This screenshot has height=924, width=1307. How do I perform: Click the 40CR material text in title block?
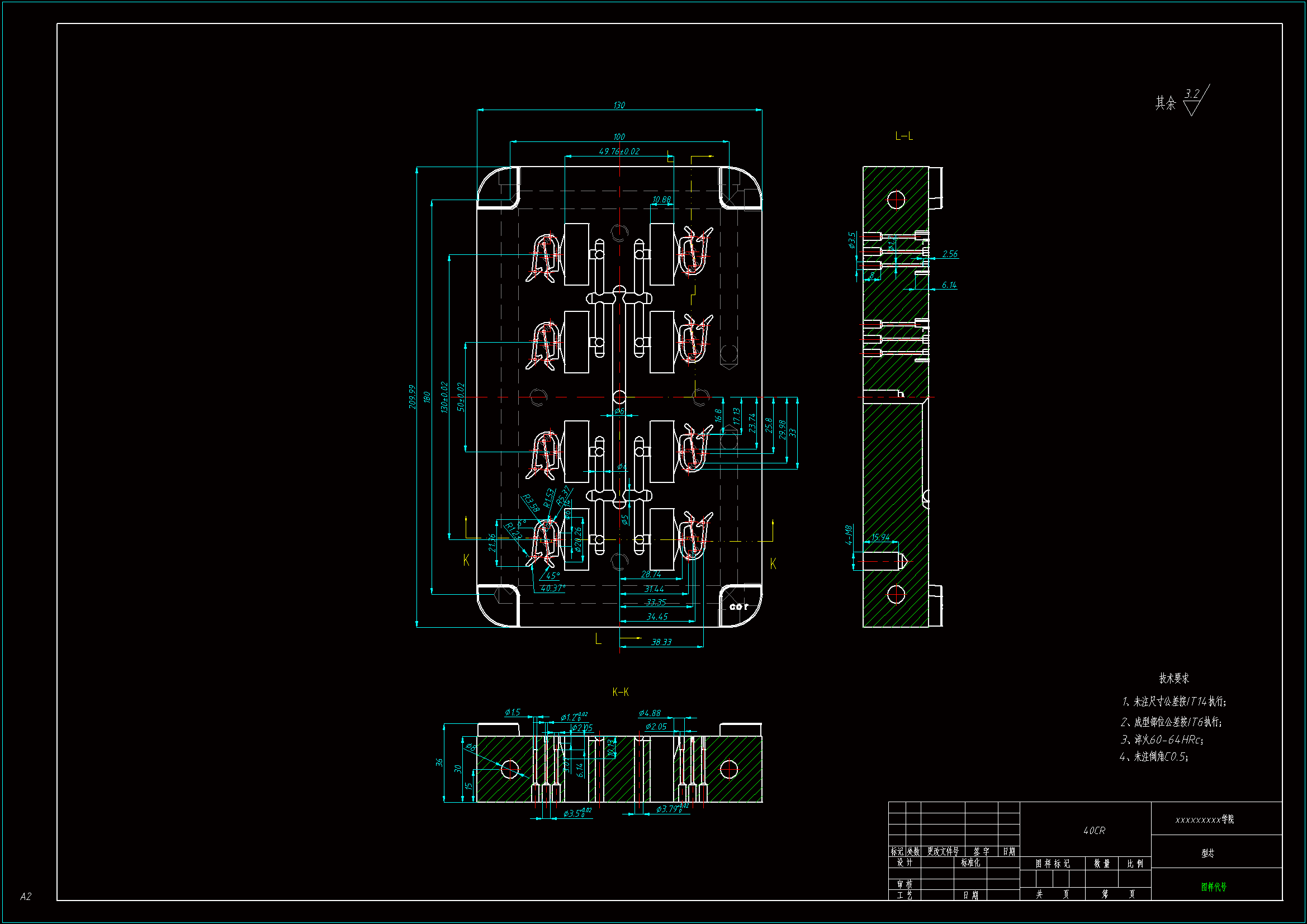1093,831
